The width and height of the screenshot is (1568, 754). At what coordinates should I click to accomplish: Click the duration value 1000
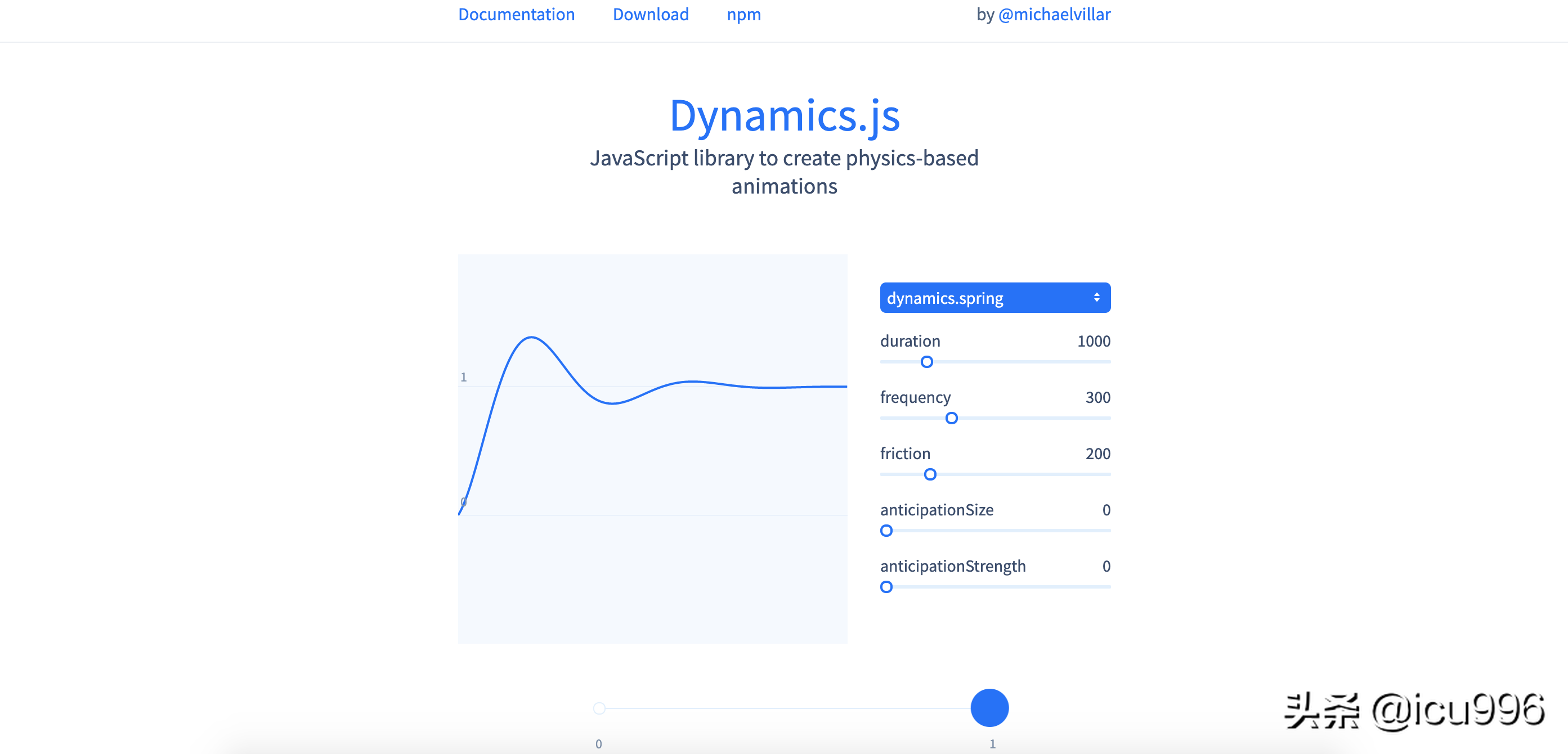1094,341
